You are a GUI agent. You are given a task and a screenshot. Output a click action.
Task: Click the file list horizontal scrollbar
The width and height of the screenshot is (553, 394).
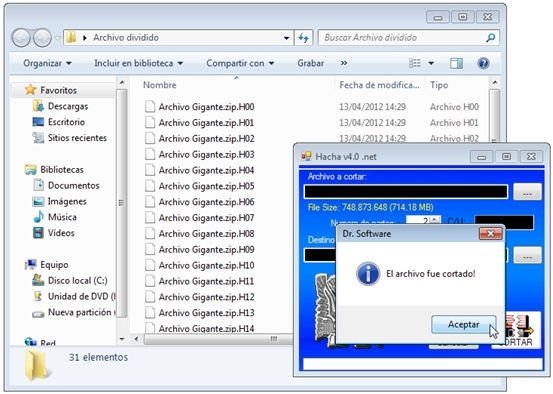click(x=219, y=339)
